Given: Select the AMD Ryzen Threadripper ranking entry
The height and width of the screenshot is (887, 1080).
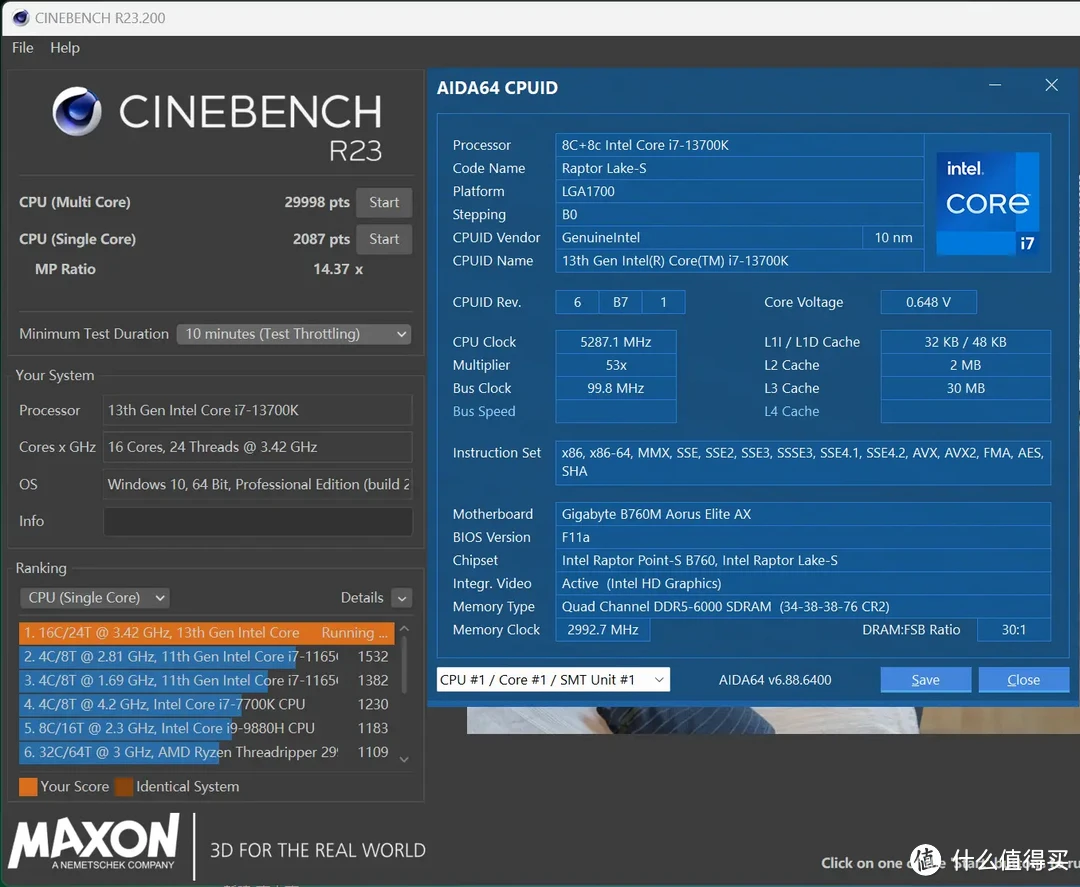Looking at the screenshot, I should [207, 752].
